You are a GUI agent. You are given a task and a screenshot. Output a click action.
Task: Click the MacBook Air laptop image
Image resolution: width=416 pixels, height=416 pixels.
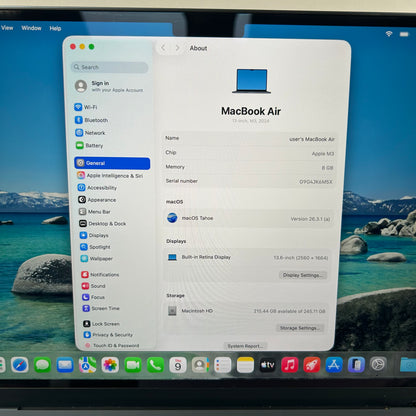pyautogui.click(x=252, y=81)
